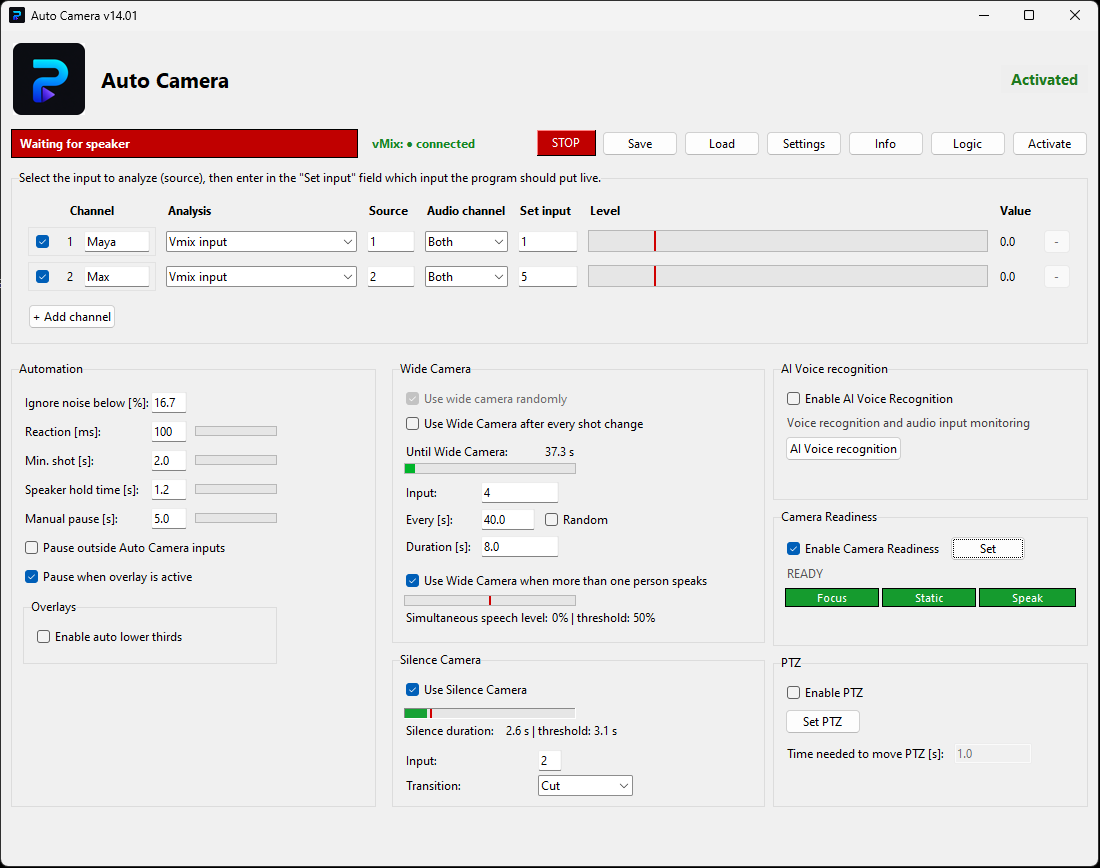Open the Info window
Screen dimensions: 1100x868
click(x=885, y=144)
